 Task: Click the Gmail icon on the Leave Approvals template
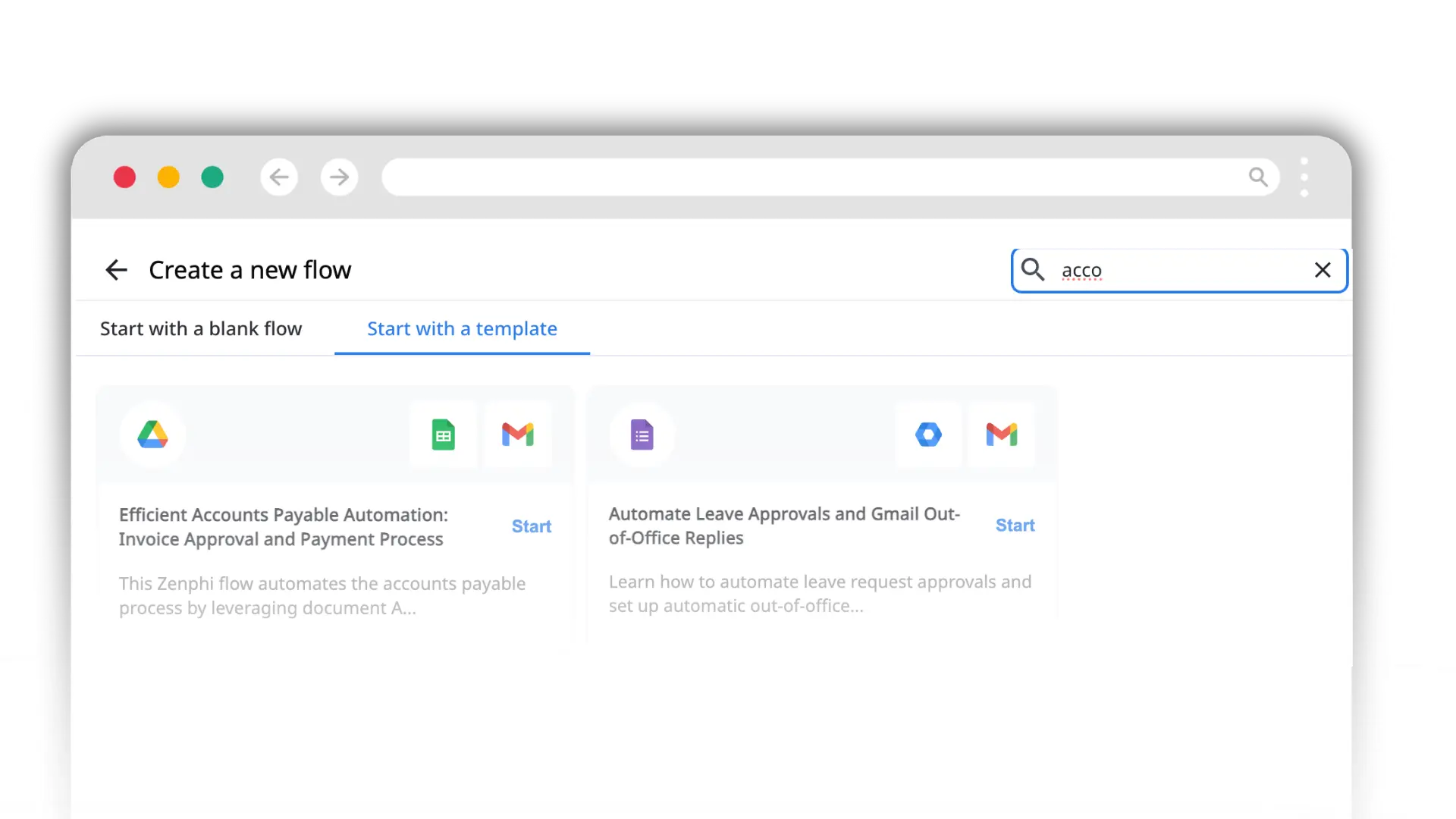coord(1003,435)
